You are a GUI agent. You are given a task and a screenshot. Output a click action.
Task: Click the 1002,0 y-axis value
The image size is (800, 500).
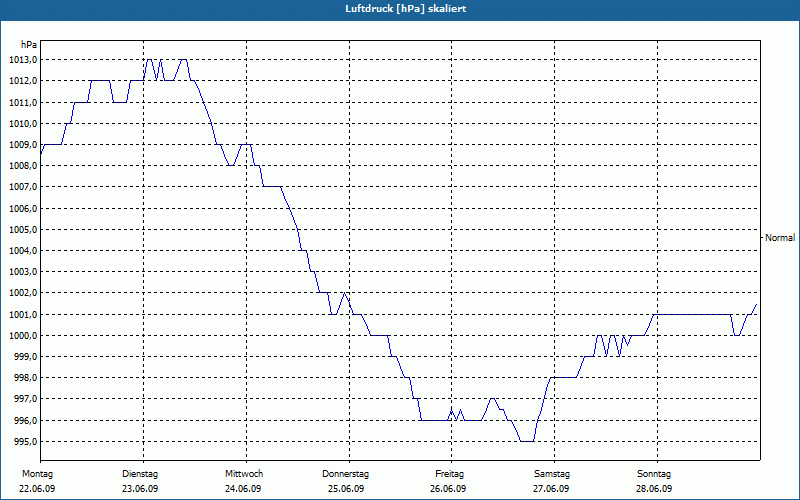pos(23,293)
